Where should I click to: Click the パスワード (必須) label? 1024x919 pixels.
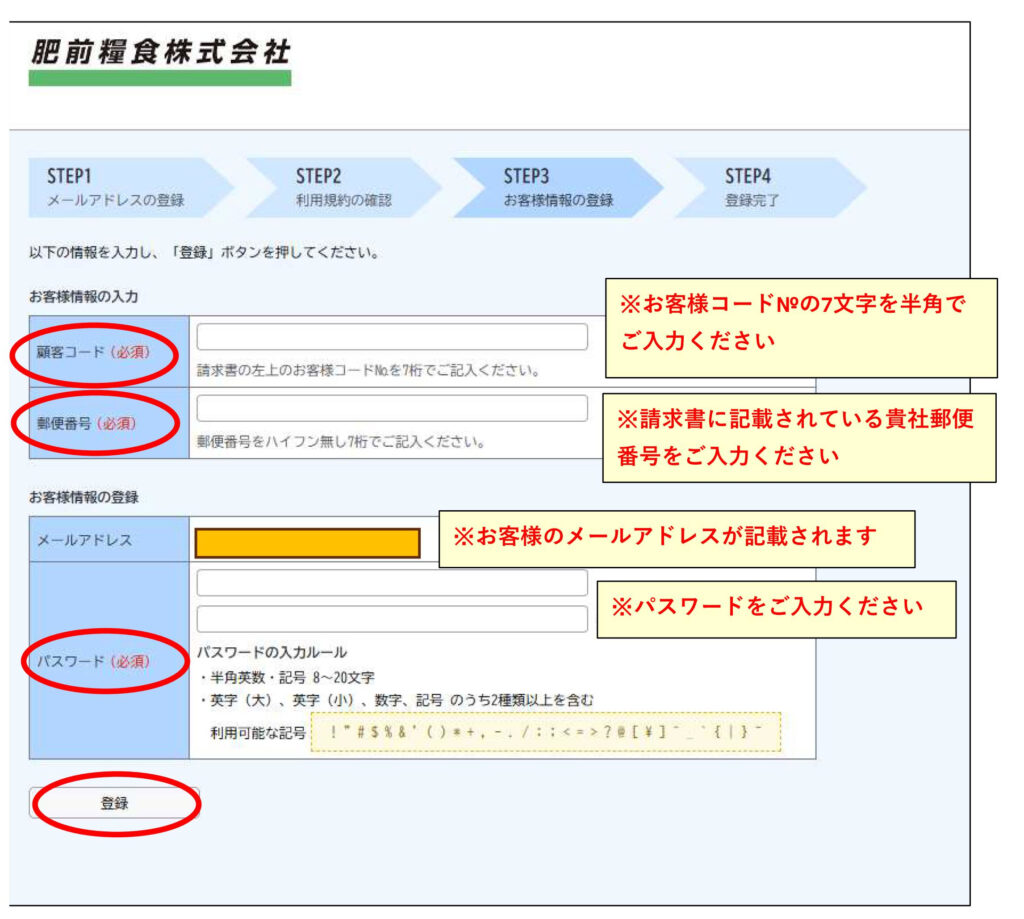coord(94,661)
